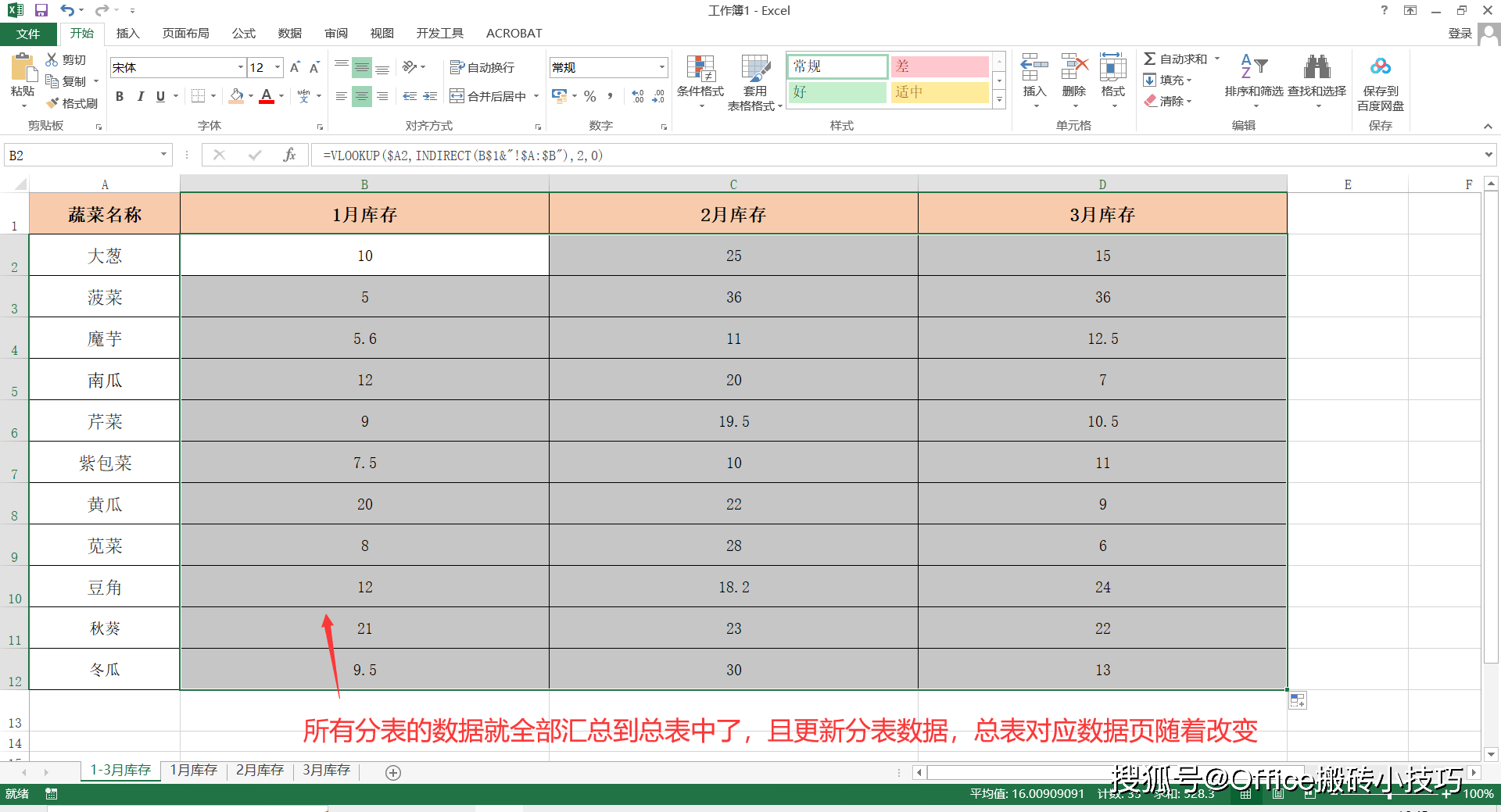1501x812 pixels.
Task: Toggle center horizontal alignment
Action: tap(361, 96)
